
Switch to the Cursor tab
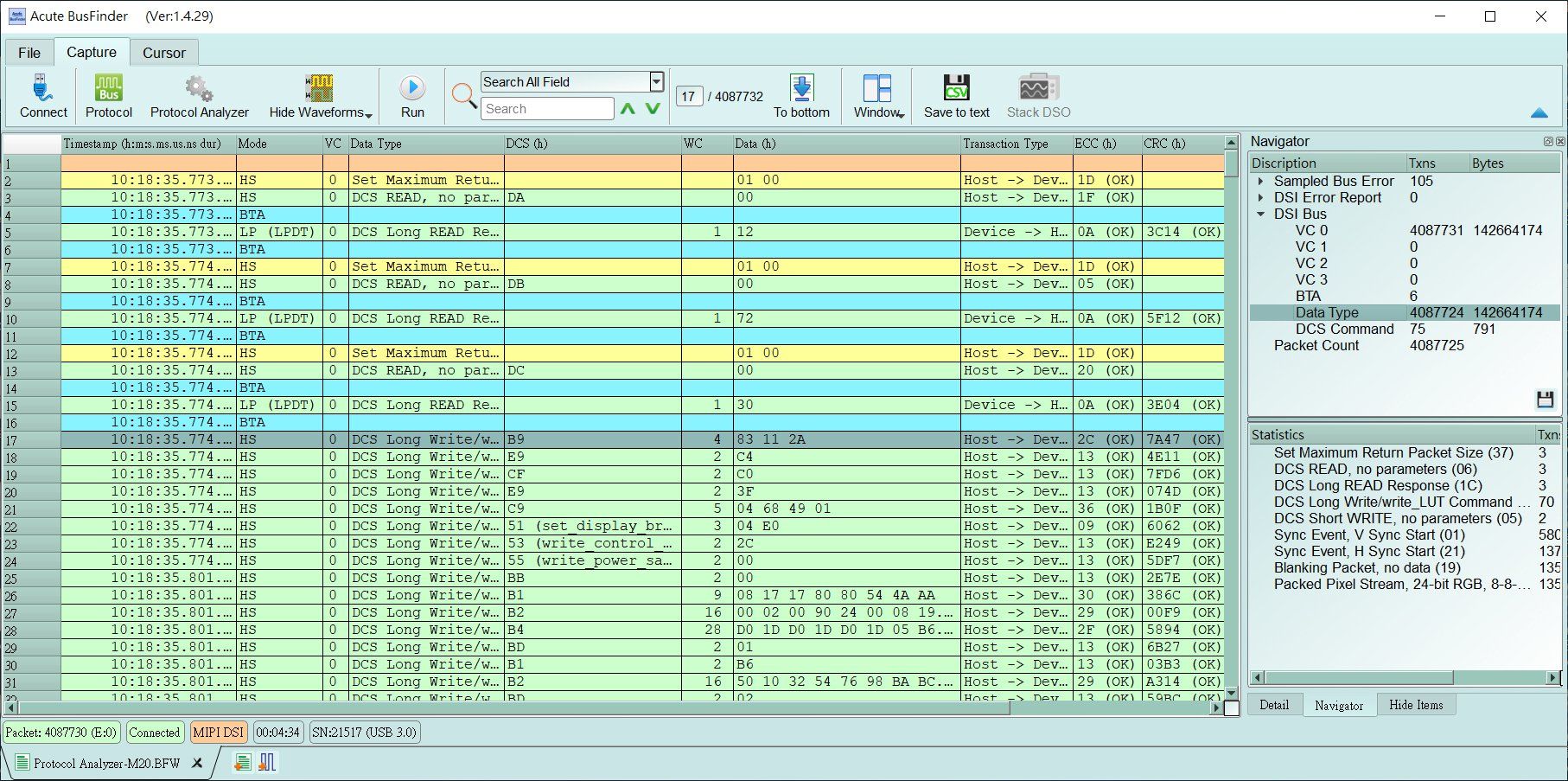(x=163, y=52)
